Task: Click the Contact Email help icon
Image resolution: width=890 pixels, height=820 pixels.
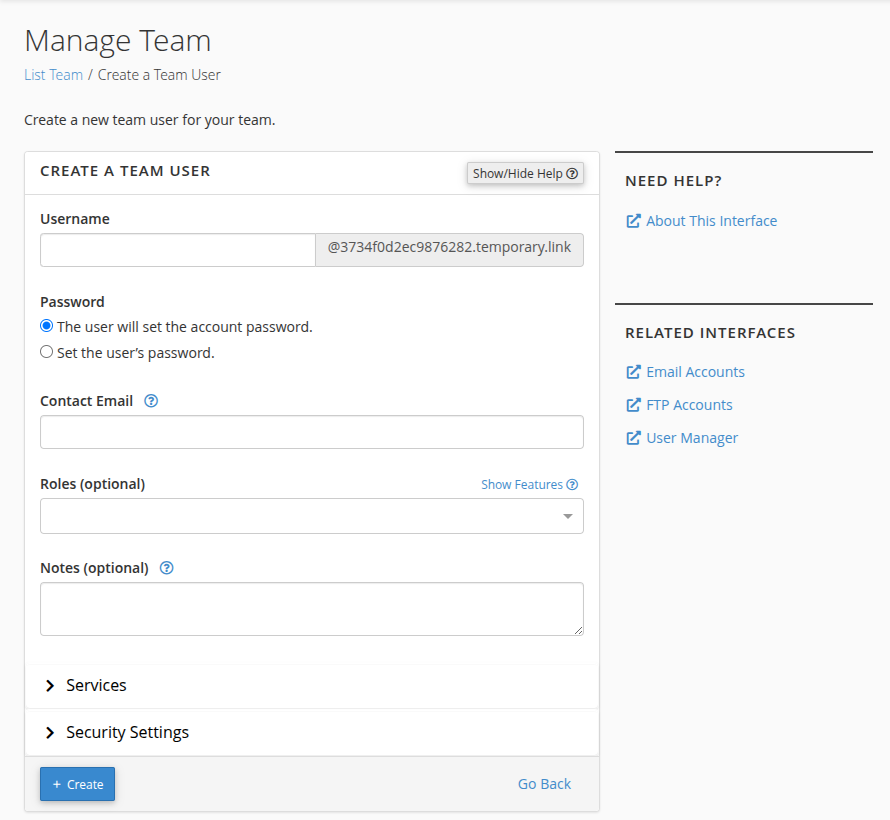Action: tap(151, 401)
